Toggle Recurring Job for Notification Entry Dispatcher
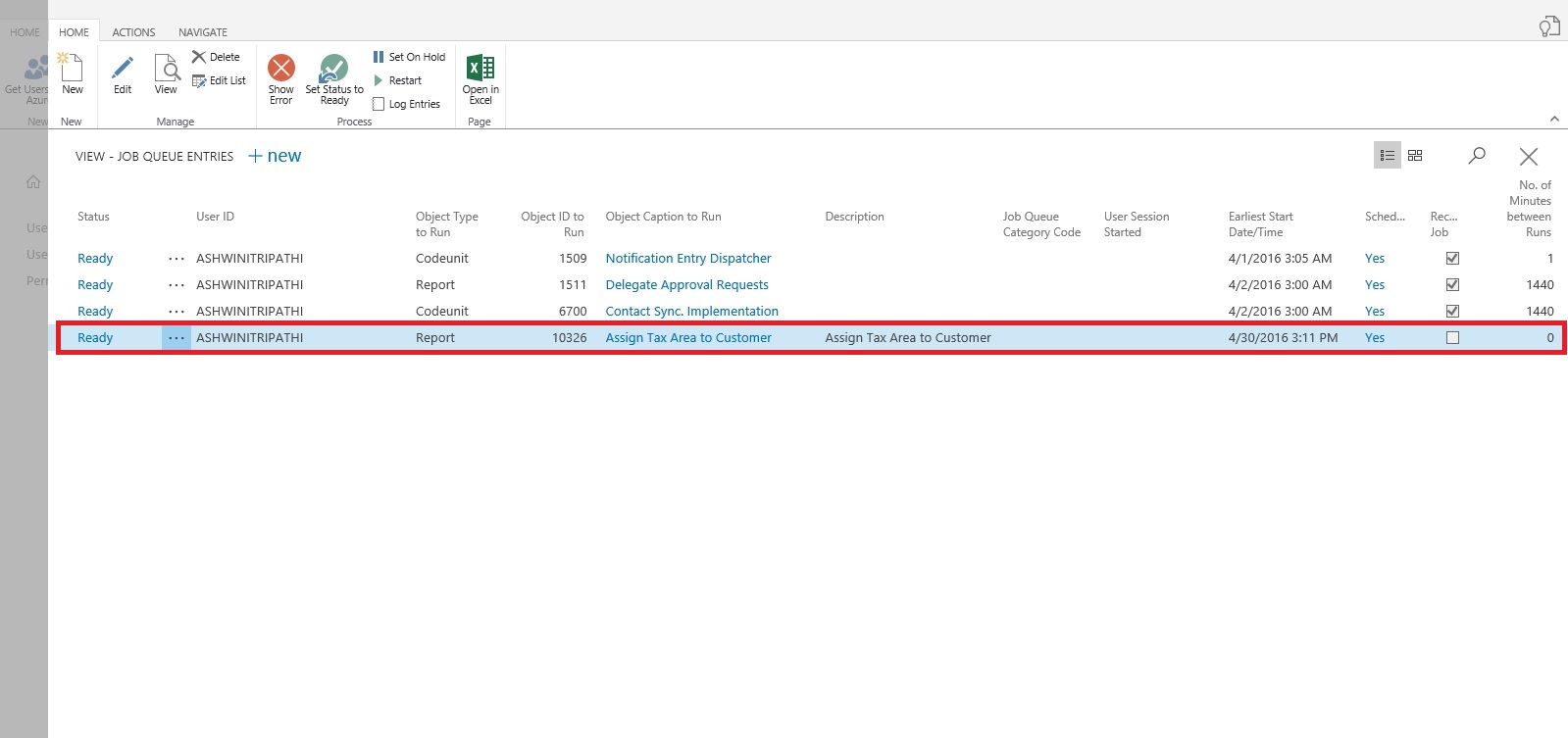The image size is (1568, 738). point(1452,259)
